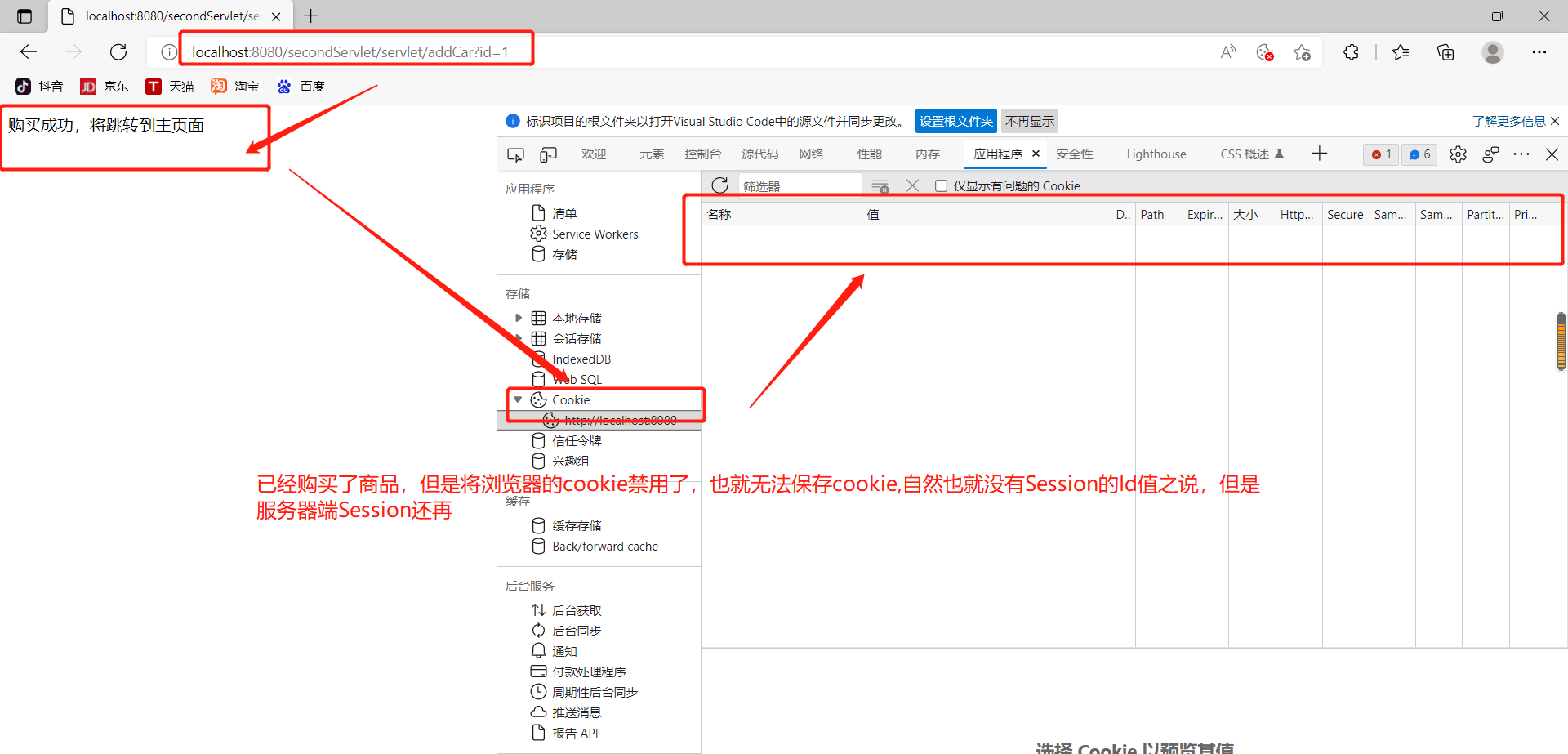Switch to the 性能 tab
The height and width of the screenshot is (754, 1568).
pos(870,154)
